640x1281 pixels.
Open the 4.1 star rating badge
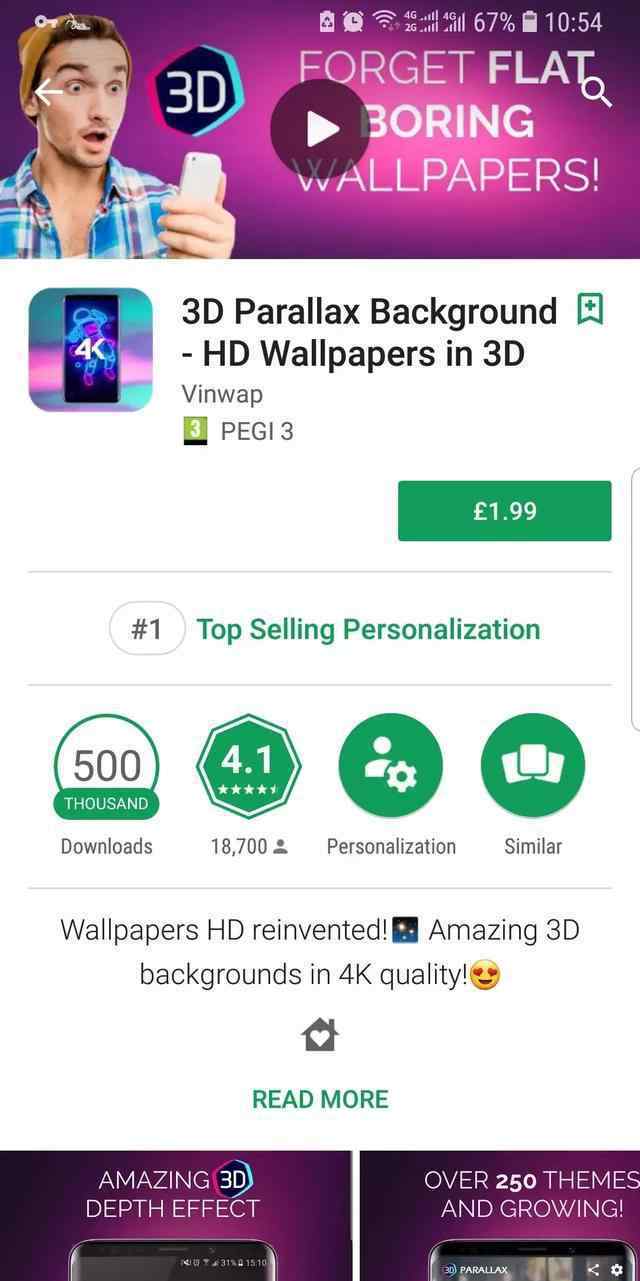pos(249,767)
